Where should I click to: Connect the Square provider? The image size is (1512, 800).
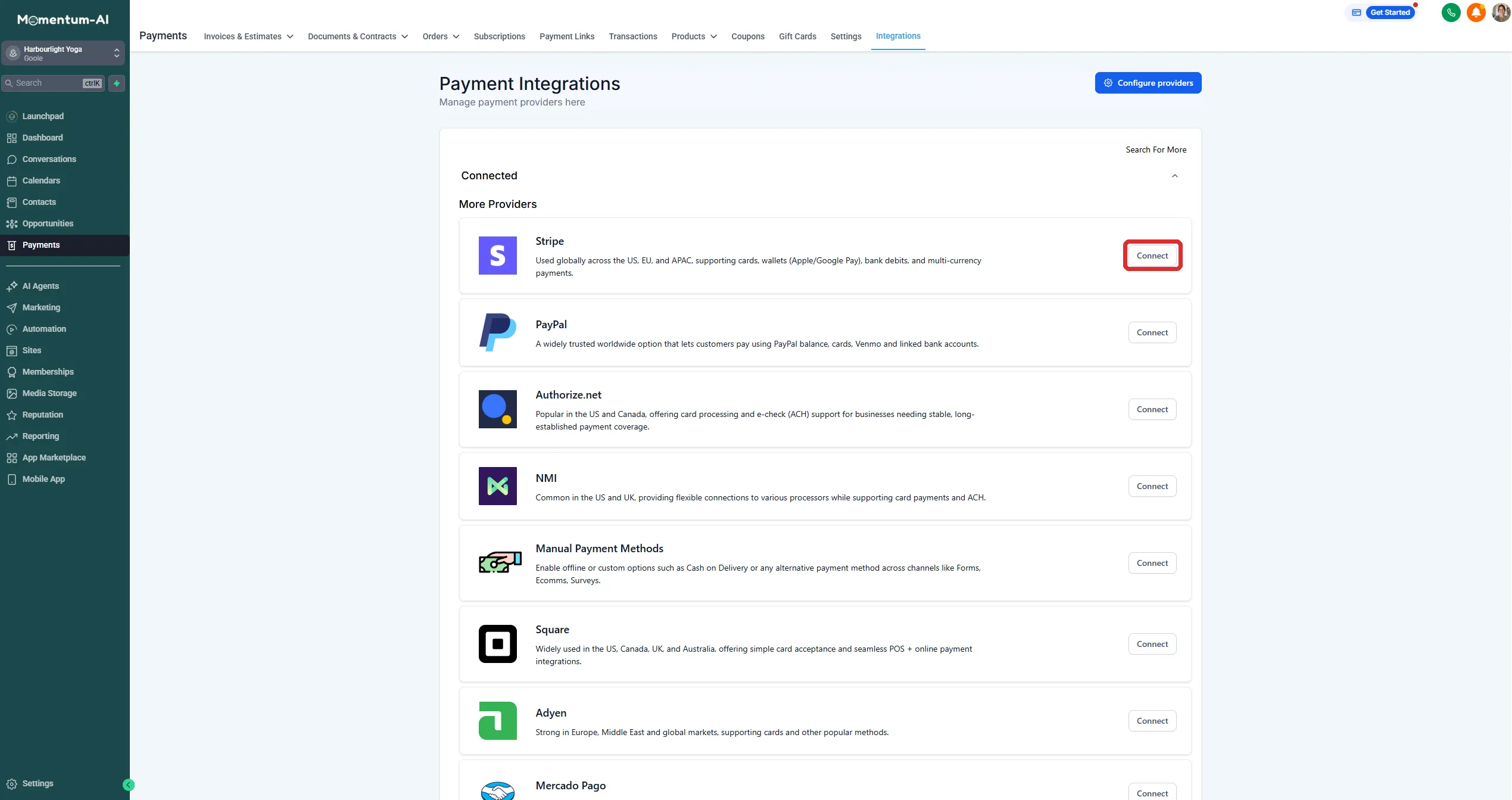[1152, 644]
